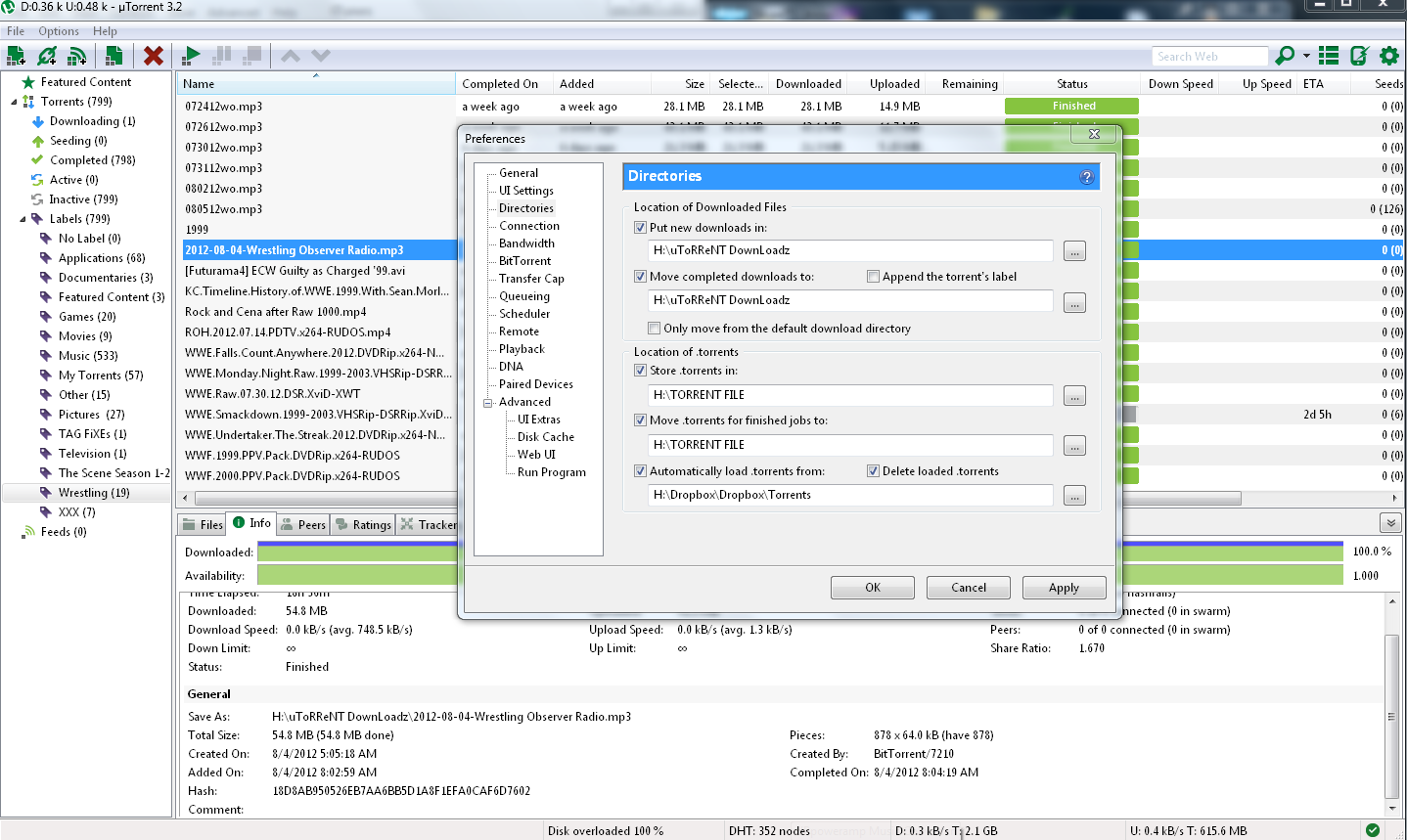This screenshot has width=1407, height=840.
Task: Collapse the Torrents (799) tree node
Action: [14, 102]
